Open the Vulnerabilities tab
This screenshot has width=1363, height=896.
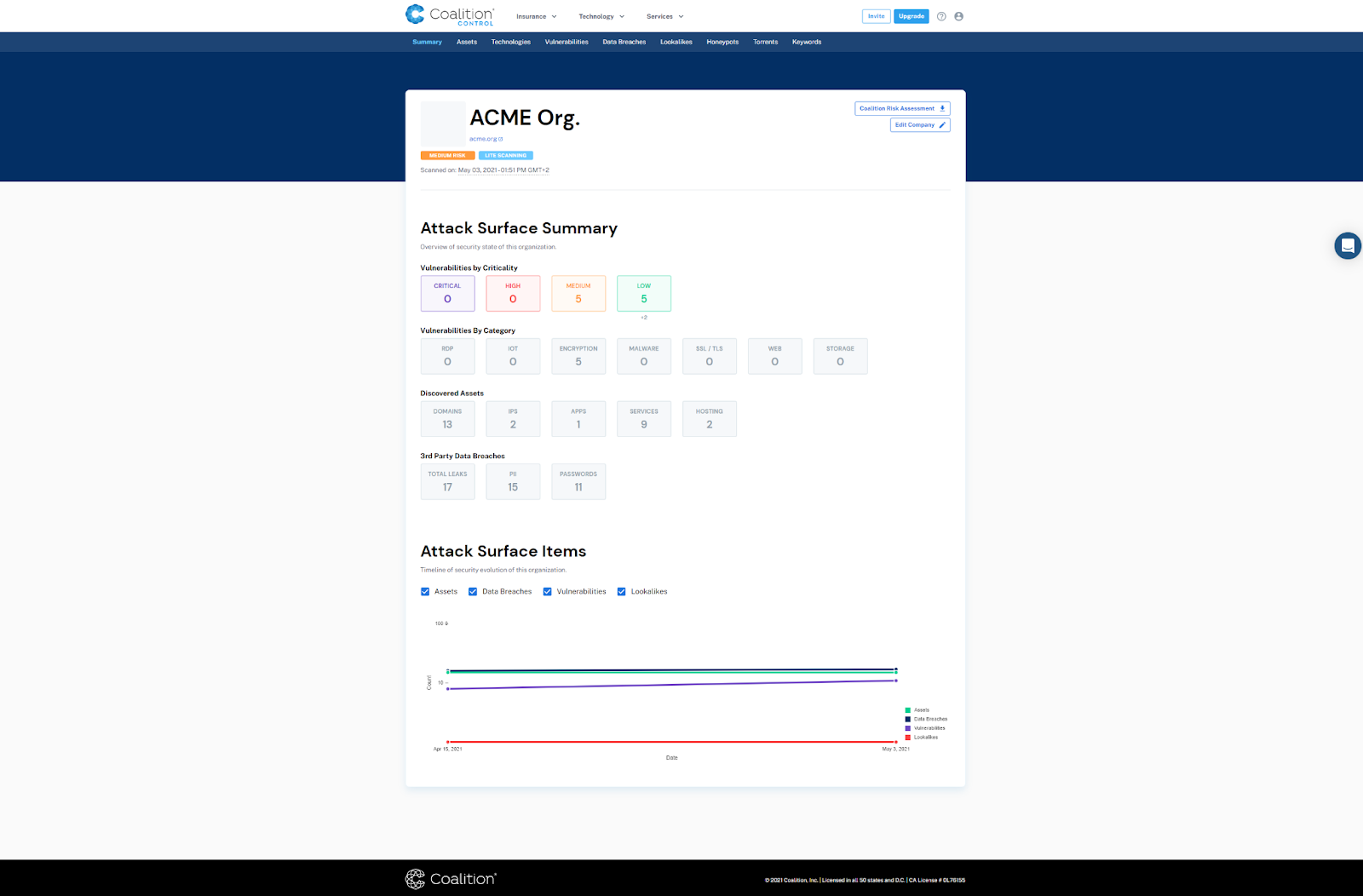[x=566, y=42]
